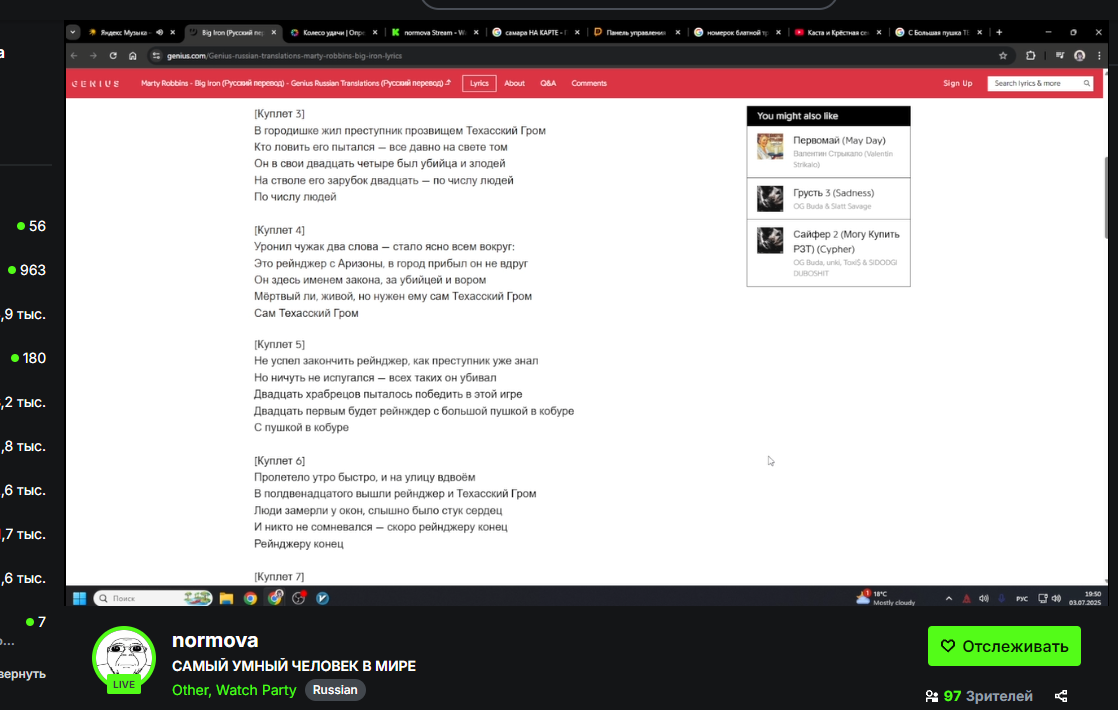
Task: Open the Other, Watch Party category link
Action: click(234, 690)
